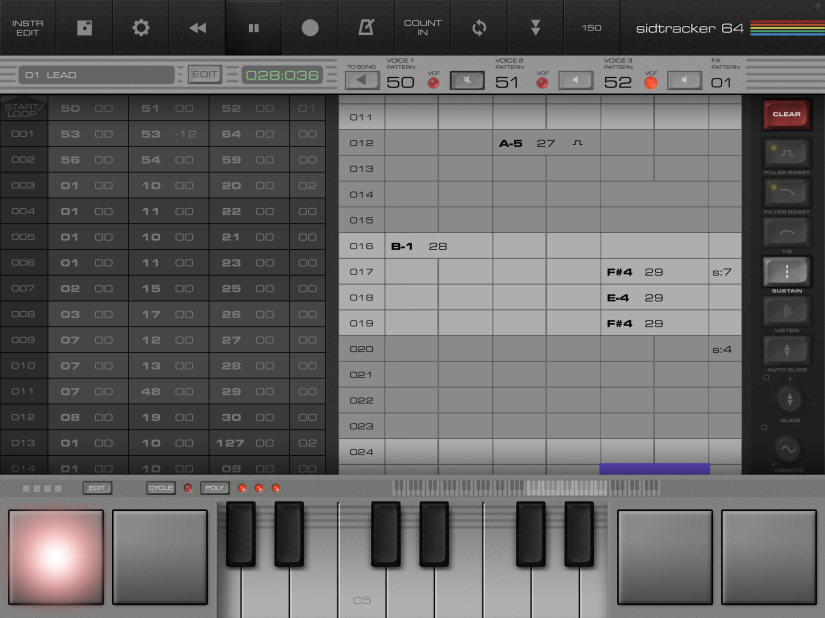Start recording with the record button
The image size is (825, 618).
pos(310,28)
